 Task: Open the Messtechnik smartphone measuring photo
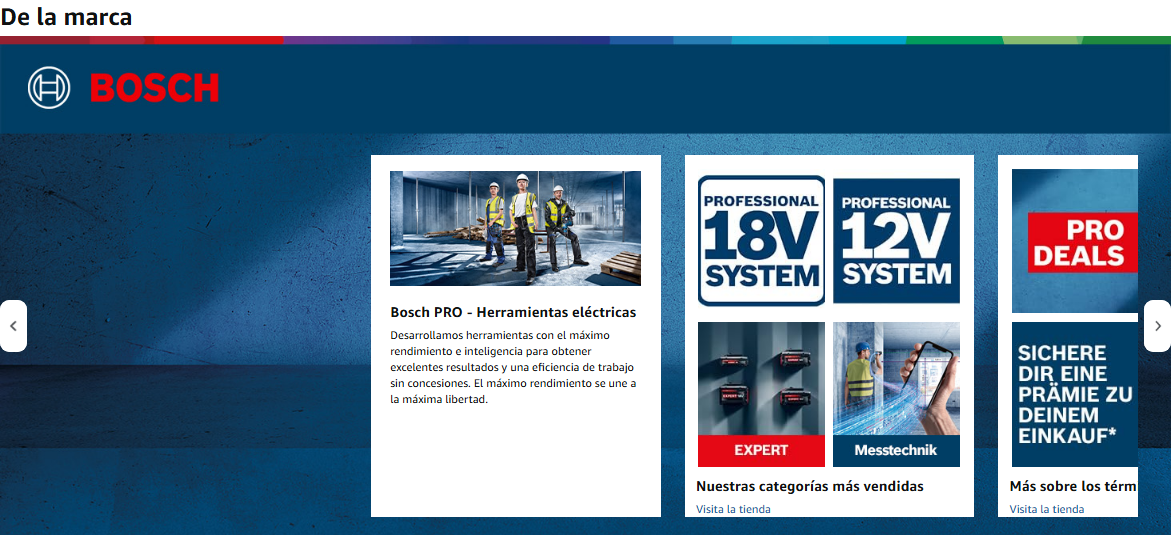click(x=896, y=378)
